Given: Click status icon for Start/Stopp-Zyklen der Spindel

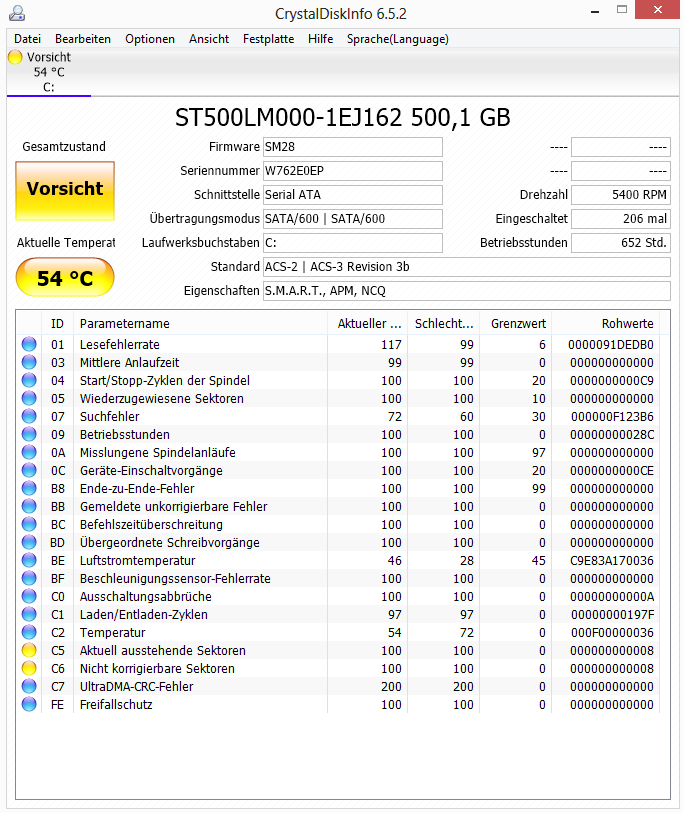Looking at the screenshot, I should click(x=29, y=380).
